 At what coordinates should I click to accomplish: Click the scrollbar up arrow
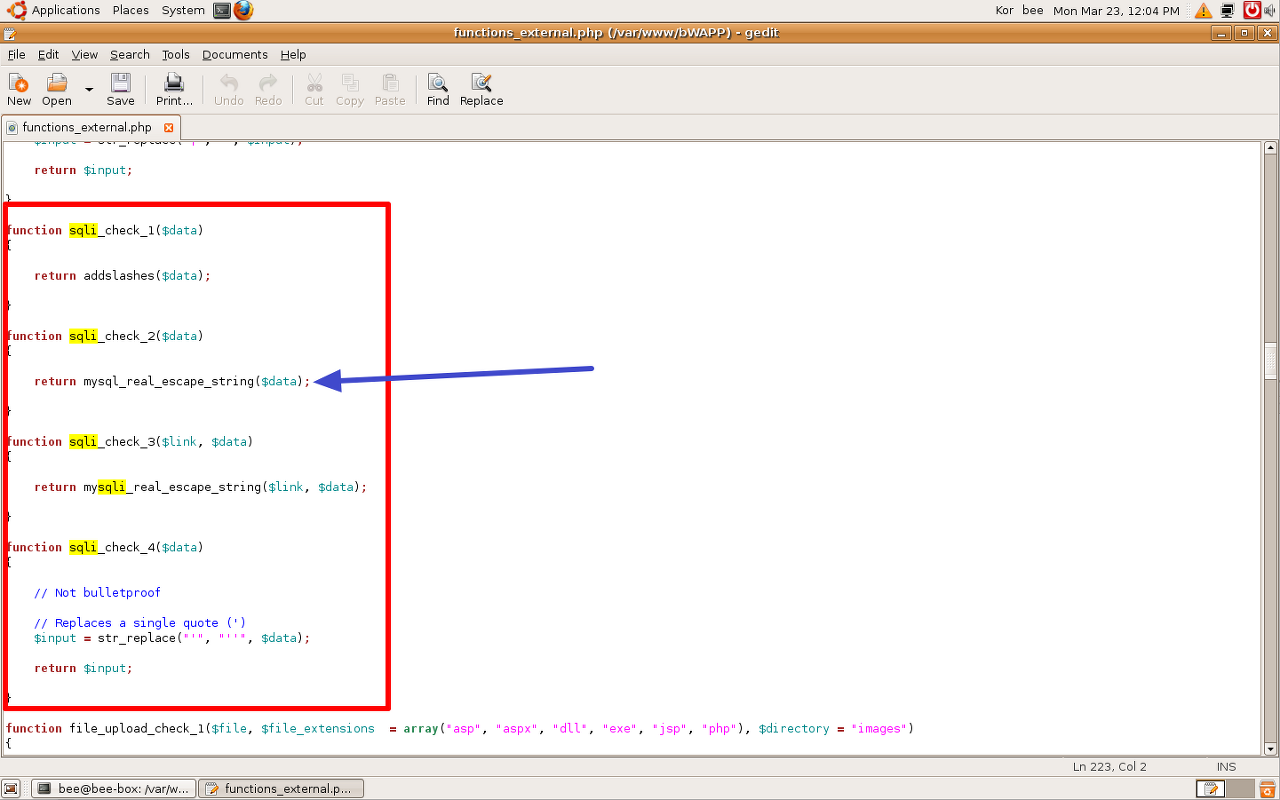[1271, 148]
